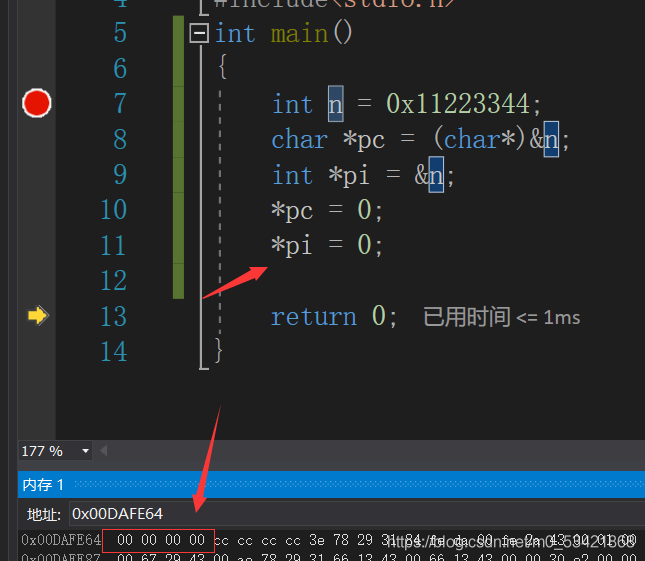Click line number 14 in the gutter

click(114, 352)
